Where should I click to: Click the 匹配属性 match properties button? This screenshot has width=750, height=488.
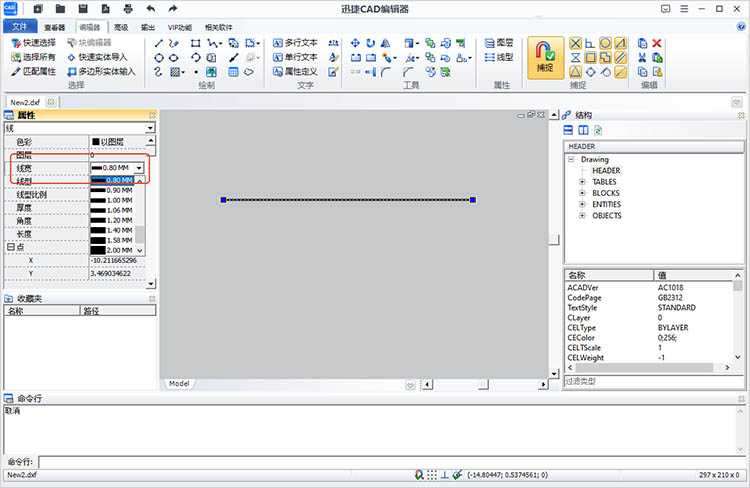(x=33, y=72)
